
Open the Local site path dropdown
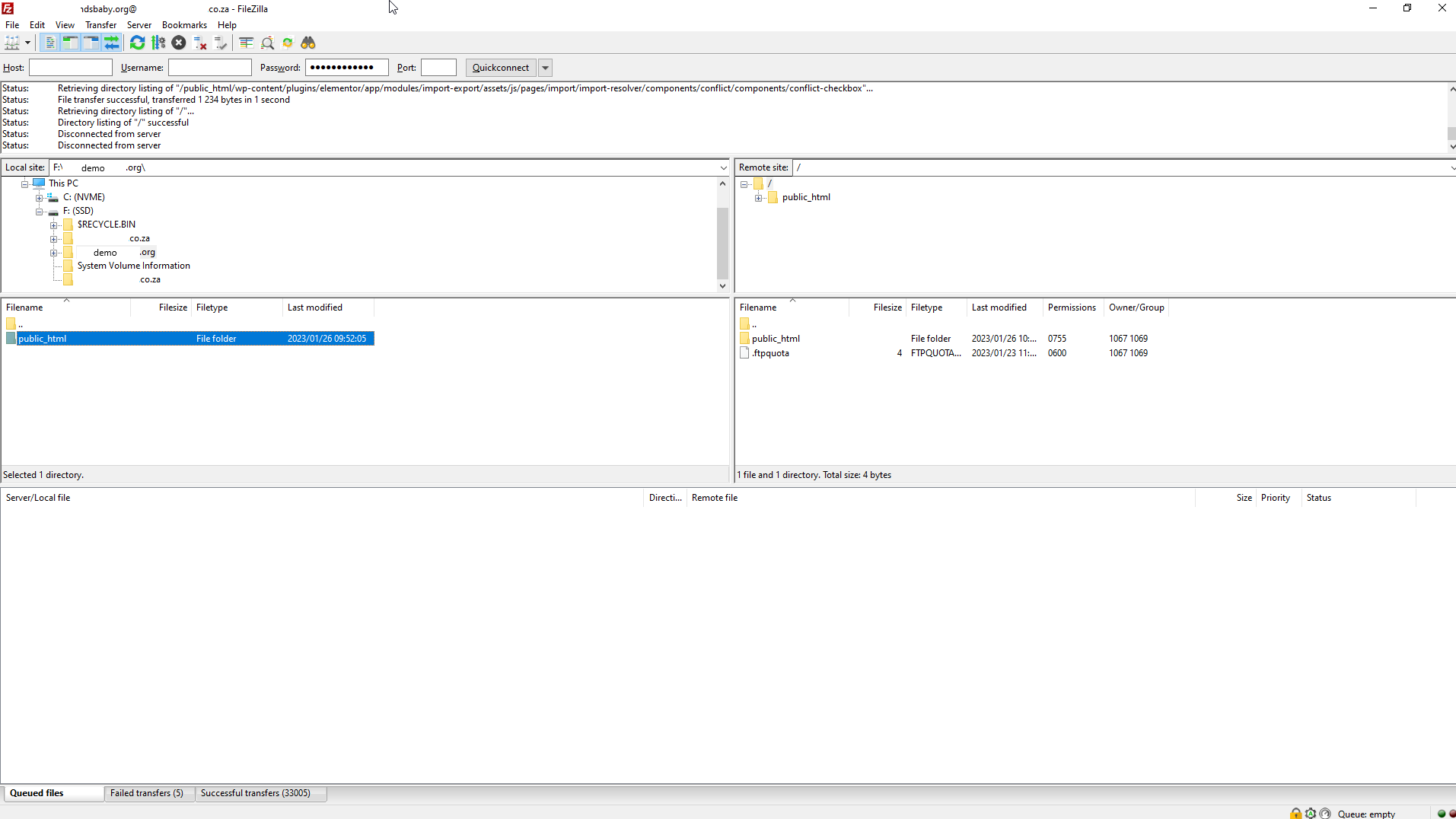[723, 167]
